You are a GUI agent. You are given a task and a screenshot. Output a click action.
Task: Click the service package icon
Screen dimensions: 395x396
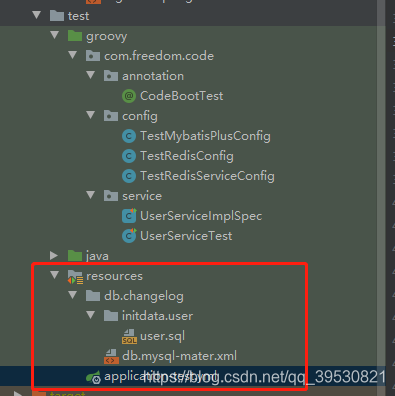tap(111, 196)
